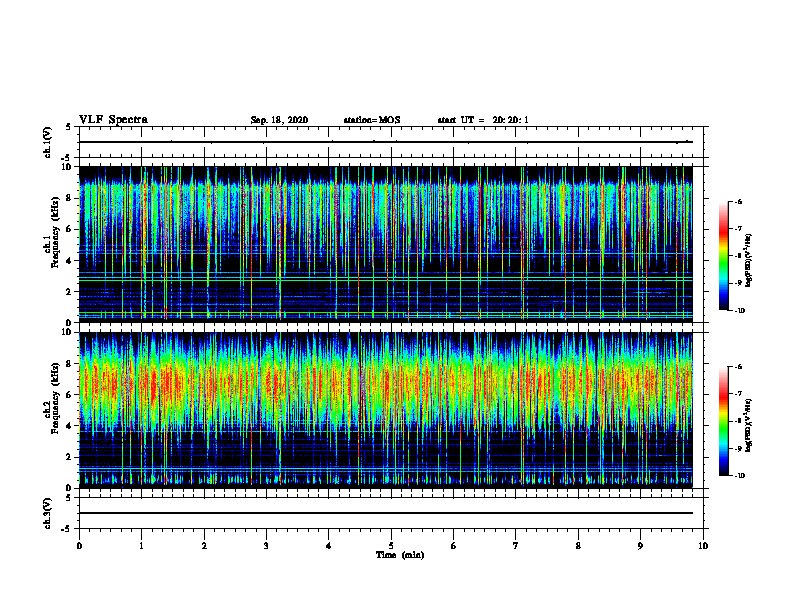Click the '6' kHz tick of ch.1 spectrogram

(70, 229)
